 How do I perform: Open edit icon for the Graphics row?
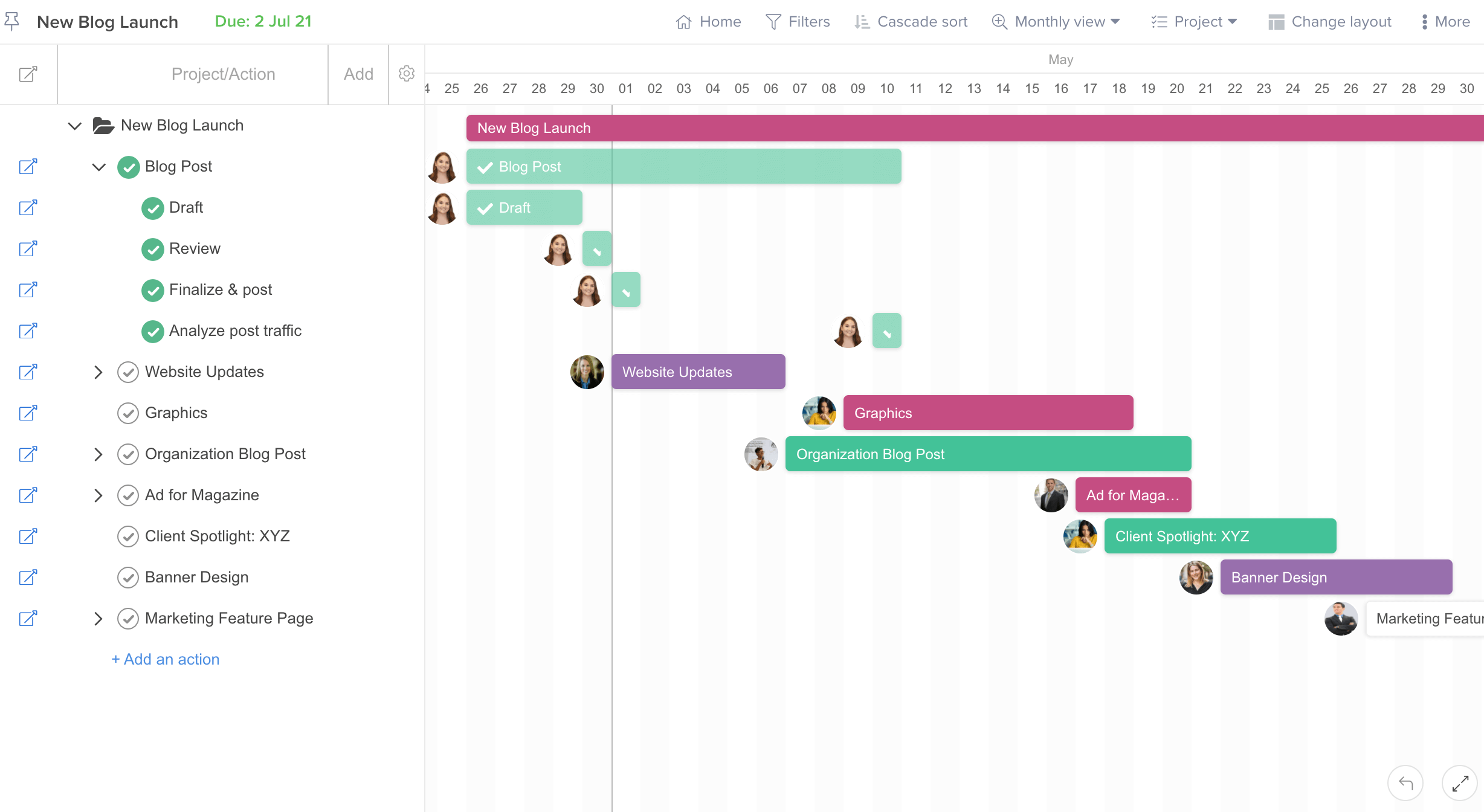28,413
